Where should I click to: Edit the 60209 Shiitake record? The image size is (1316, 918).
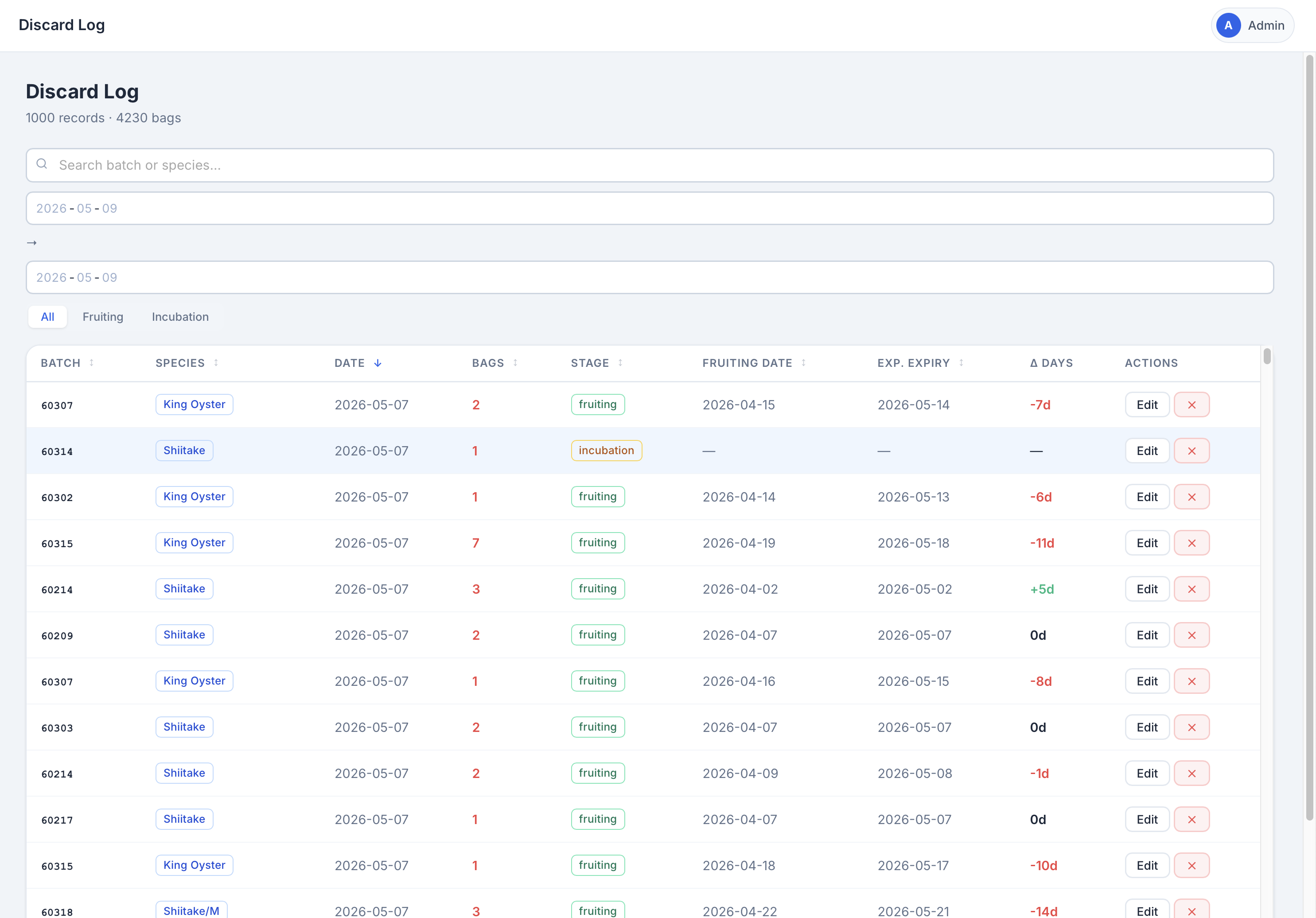click(1147, 635)
